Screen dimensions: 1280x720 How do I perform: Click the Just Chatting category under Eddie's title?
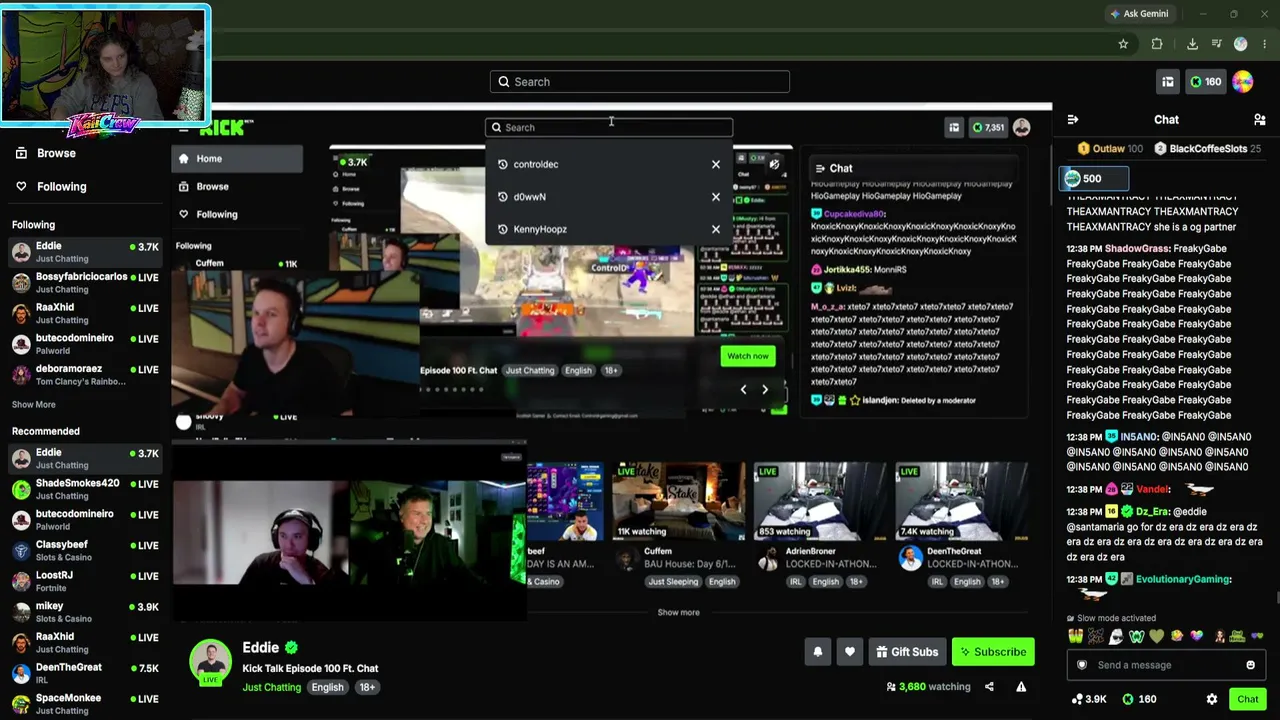pos(271,688)
